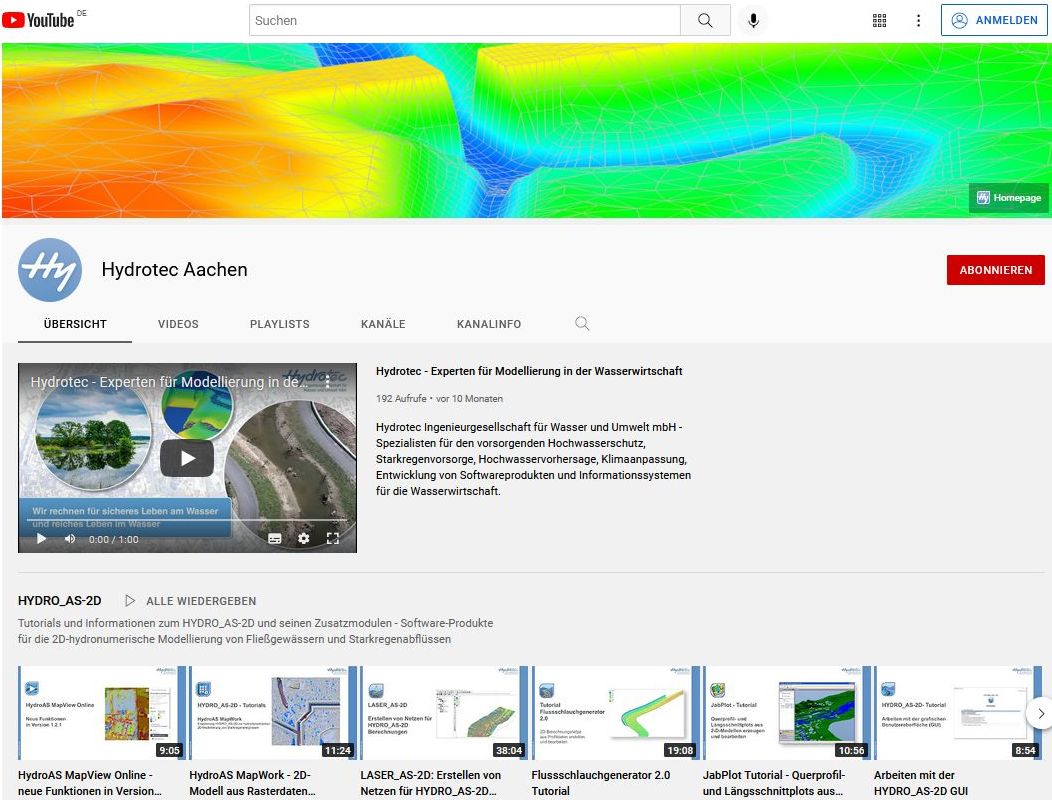Image resolution: width=1052 pixels, height=800 pixels.
Task: Open the three-dot settings menu
Action: [x=918, y=20]
